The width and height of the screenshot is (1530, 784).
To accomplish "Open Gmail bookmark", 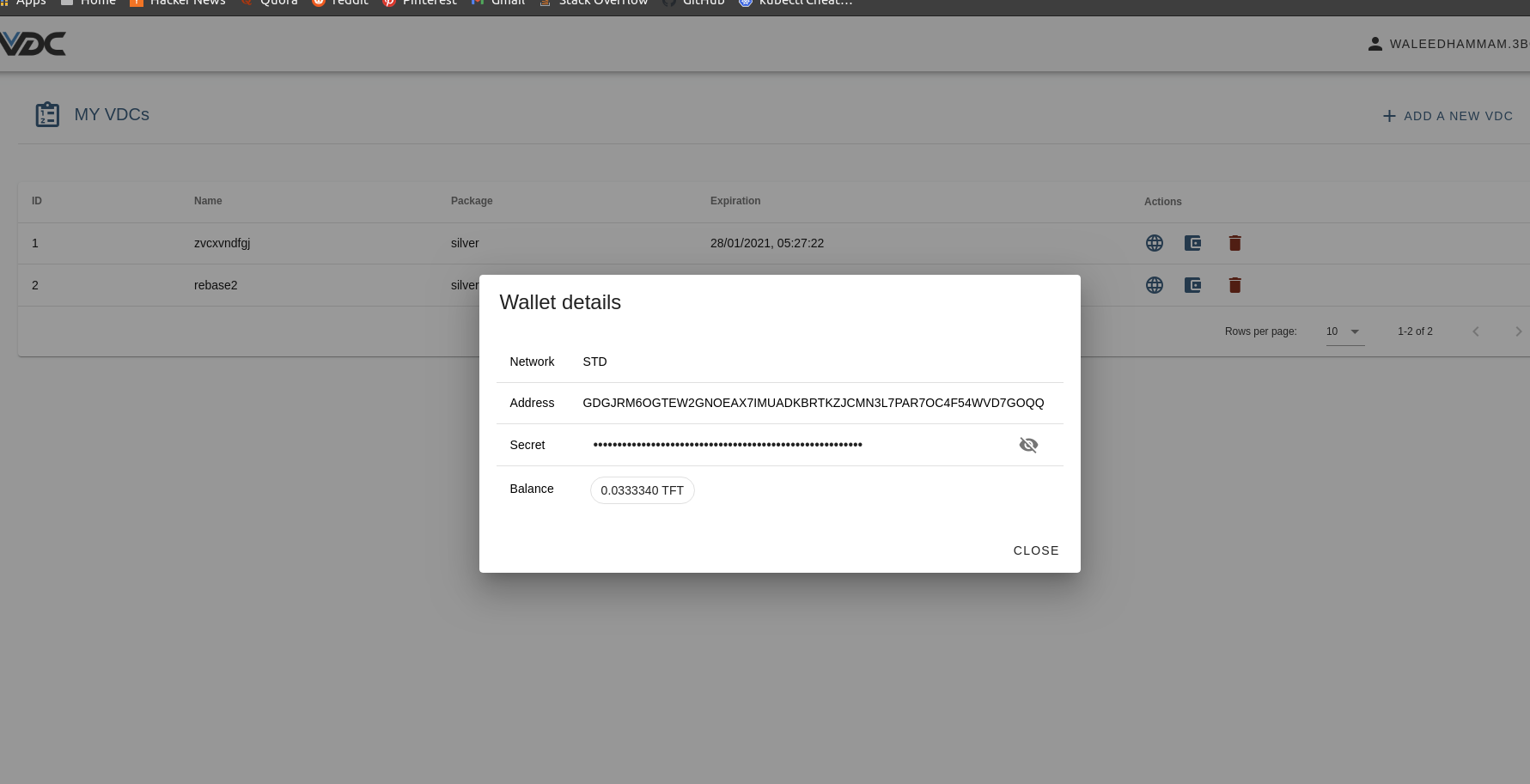I will pos(498,3).
